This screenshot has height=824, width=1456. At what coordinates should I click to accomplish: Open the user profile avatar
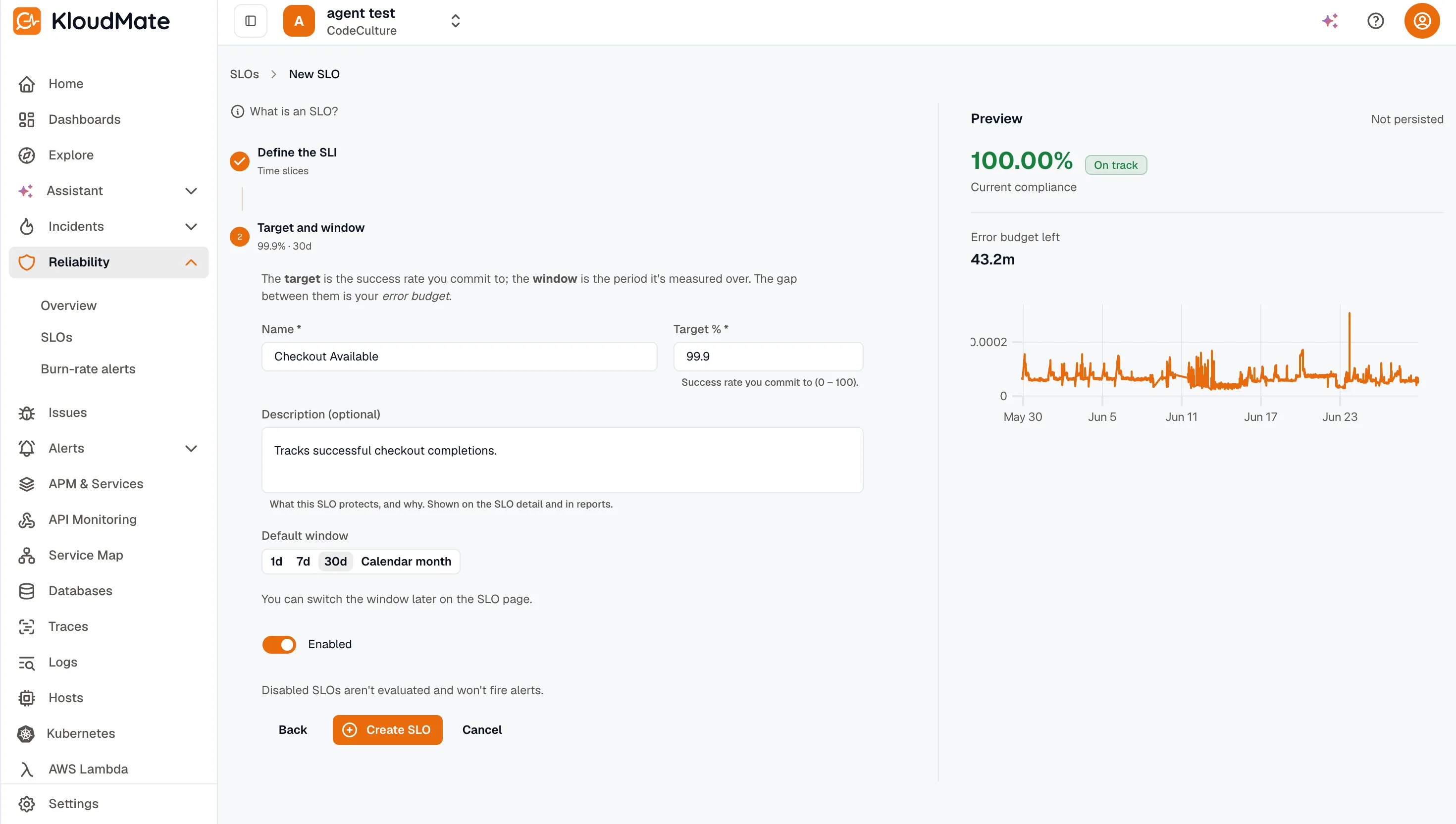point(1421,21)
